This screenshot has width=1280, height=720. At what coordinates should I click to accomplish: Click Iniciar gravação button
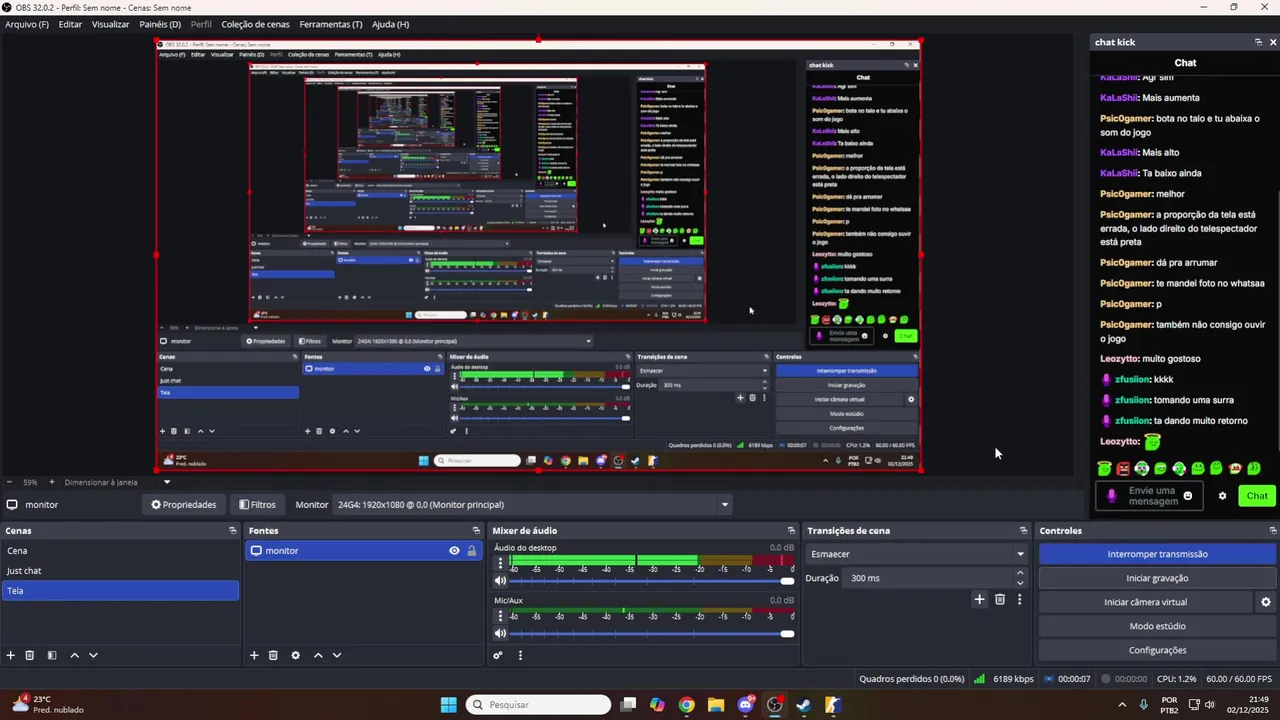click(1157, 578)
